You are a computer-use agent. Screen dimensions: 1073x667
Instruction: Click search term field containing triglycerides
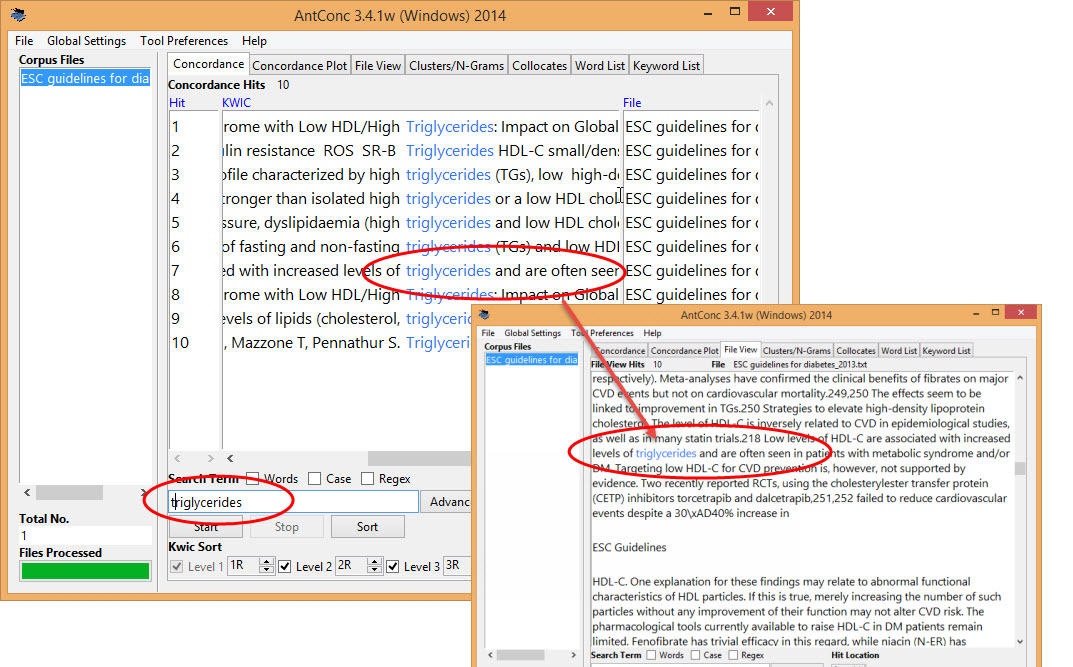click(x=293, y=502)
